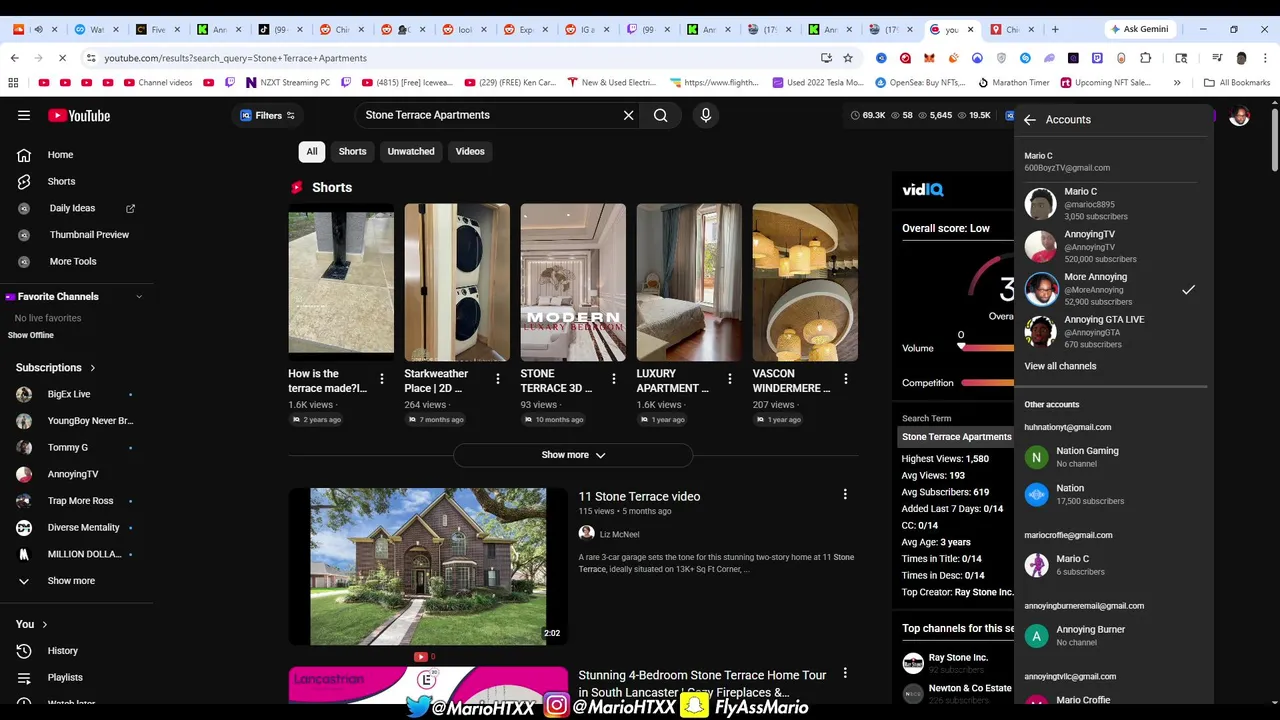This screenshot has width=1280, height=720.
Task: Click Show Offline under favorites
Action: 31,335
